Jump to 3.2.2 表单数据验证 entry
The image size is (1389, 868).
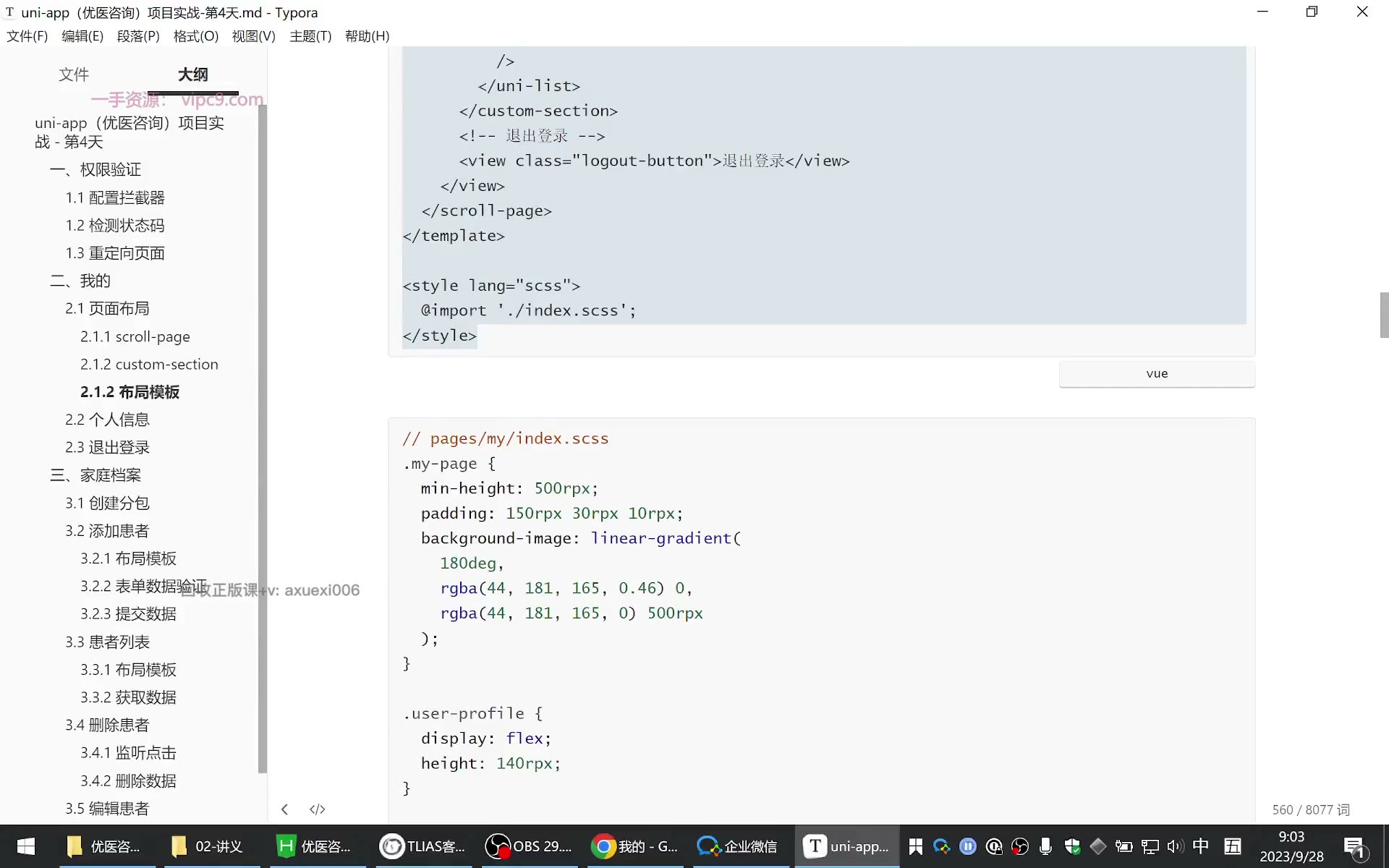pyautogui.click(x=144, y=586)
